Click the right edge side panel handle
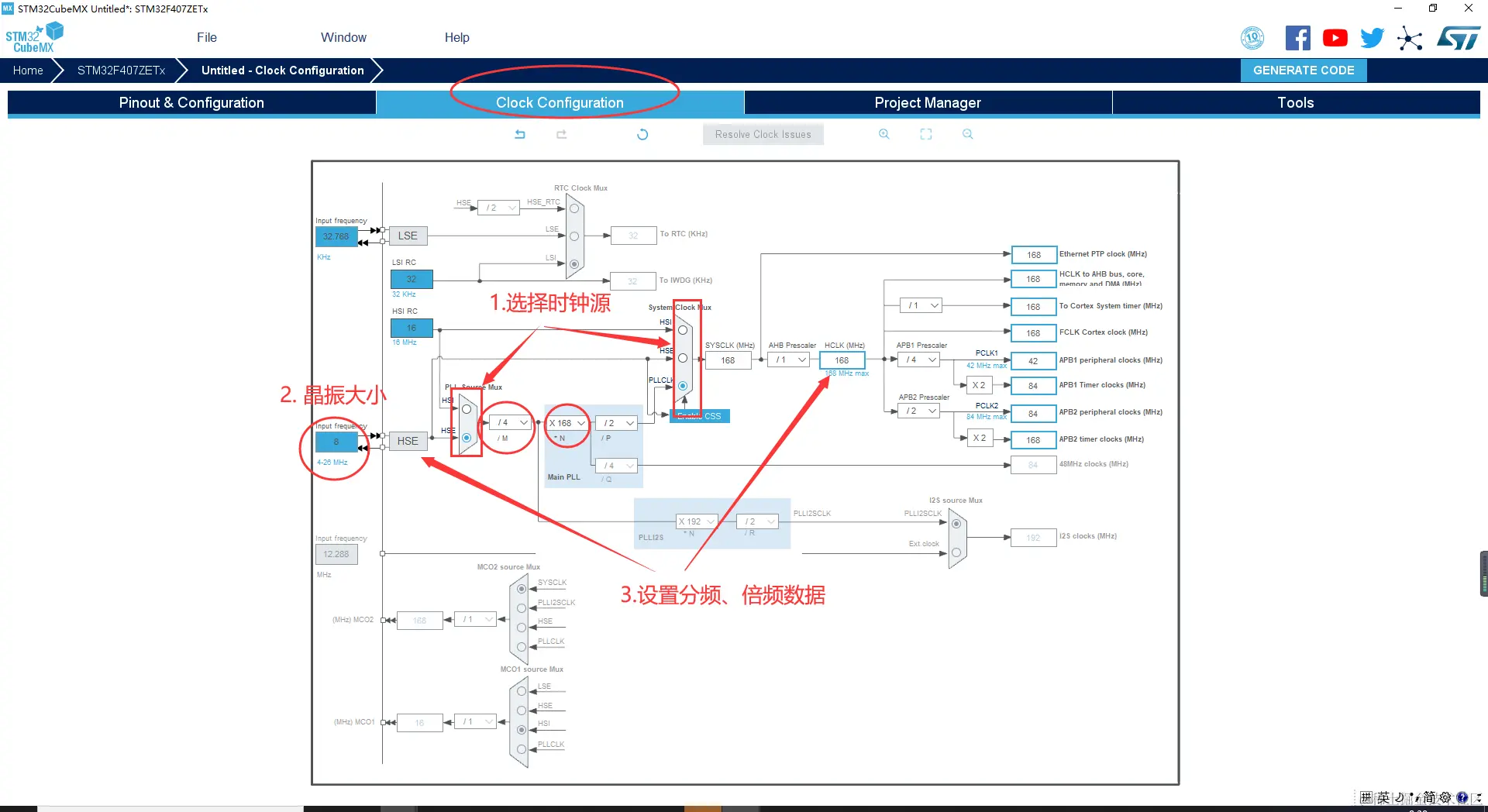1488x812 pixels. (1483, 573)
